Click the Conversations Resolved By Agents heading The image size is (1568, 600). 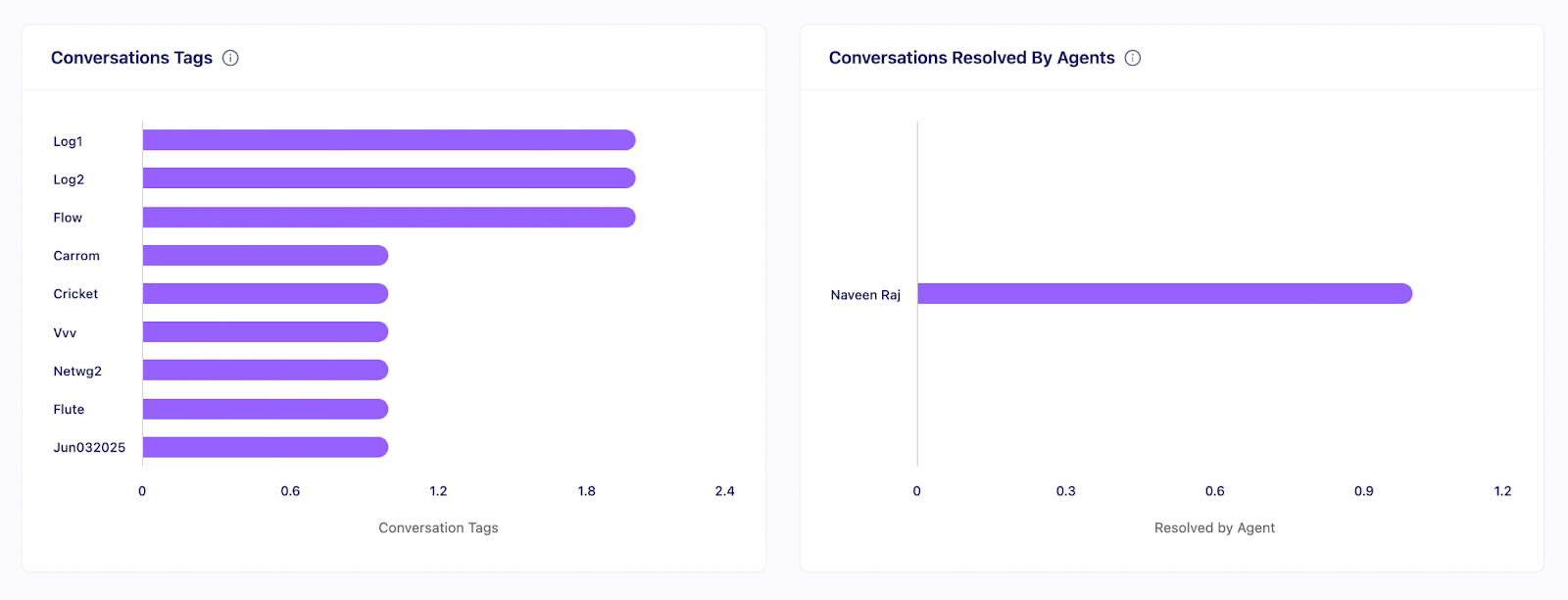tap(971, 58)
